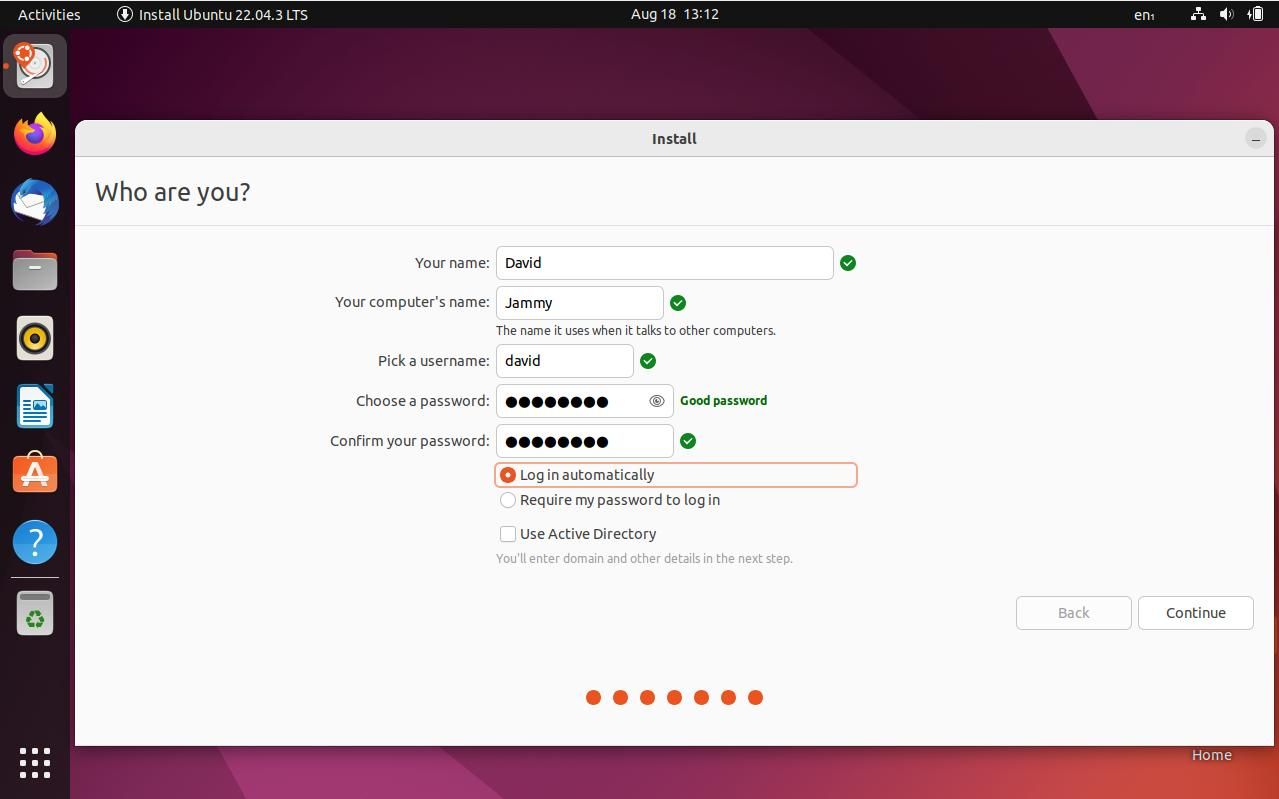The image size is (1279, 799).
Task: Open LibreOffice Writer from the dock
Action: 35,406
